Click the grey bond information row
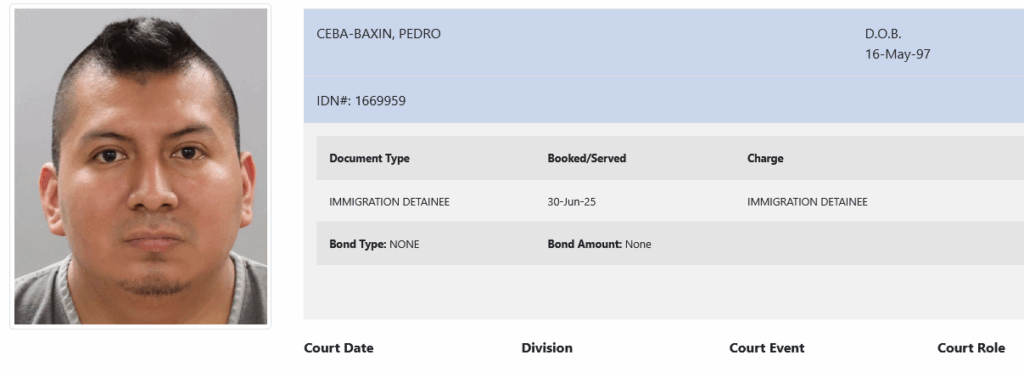Viewport: 1024px width, 372px height. tap(670, 243)
